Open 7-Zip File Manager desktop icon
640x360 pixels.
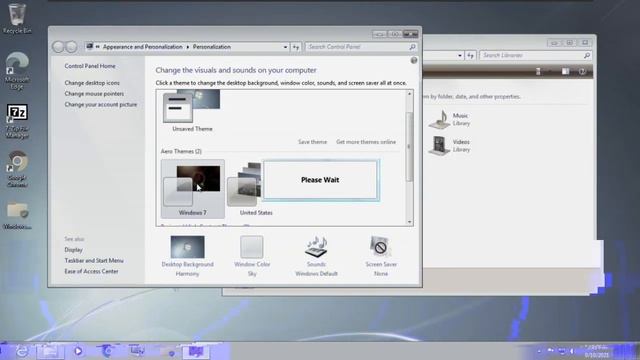click(17, 121)
